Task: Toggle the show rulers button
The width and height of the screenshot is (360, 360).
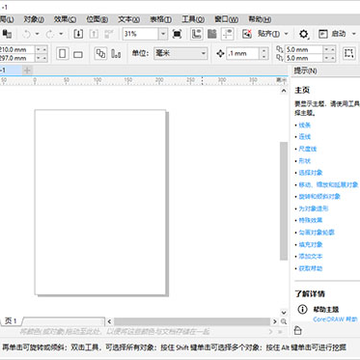Action: pos(197,34)
